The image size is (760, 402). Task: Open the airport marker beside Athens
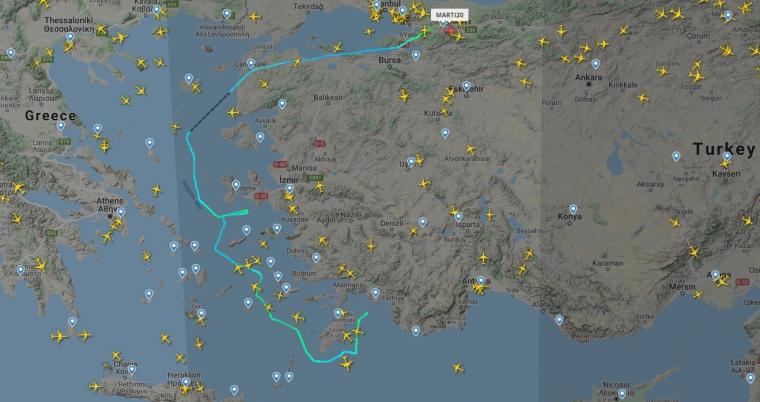pos(121,212)
